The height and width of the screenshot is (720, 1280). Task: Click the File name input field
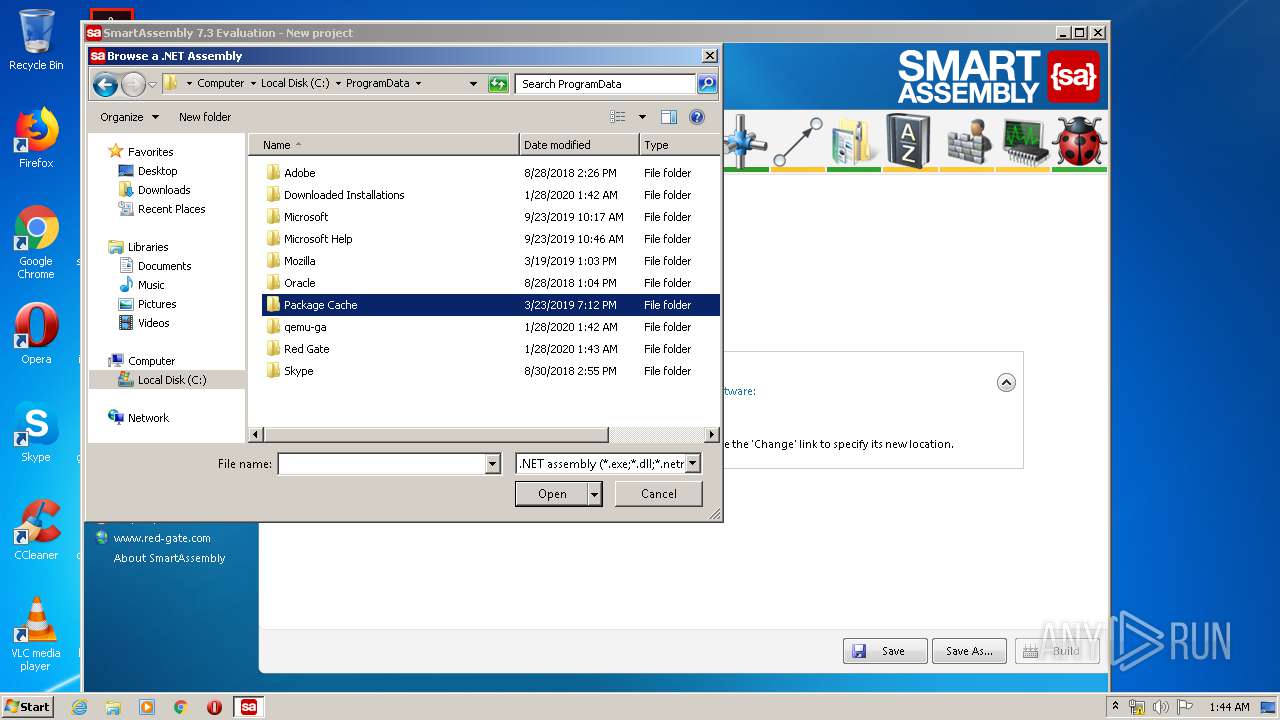(382, 464)
